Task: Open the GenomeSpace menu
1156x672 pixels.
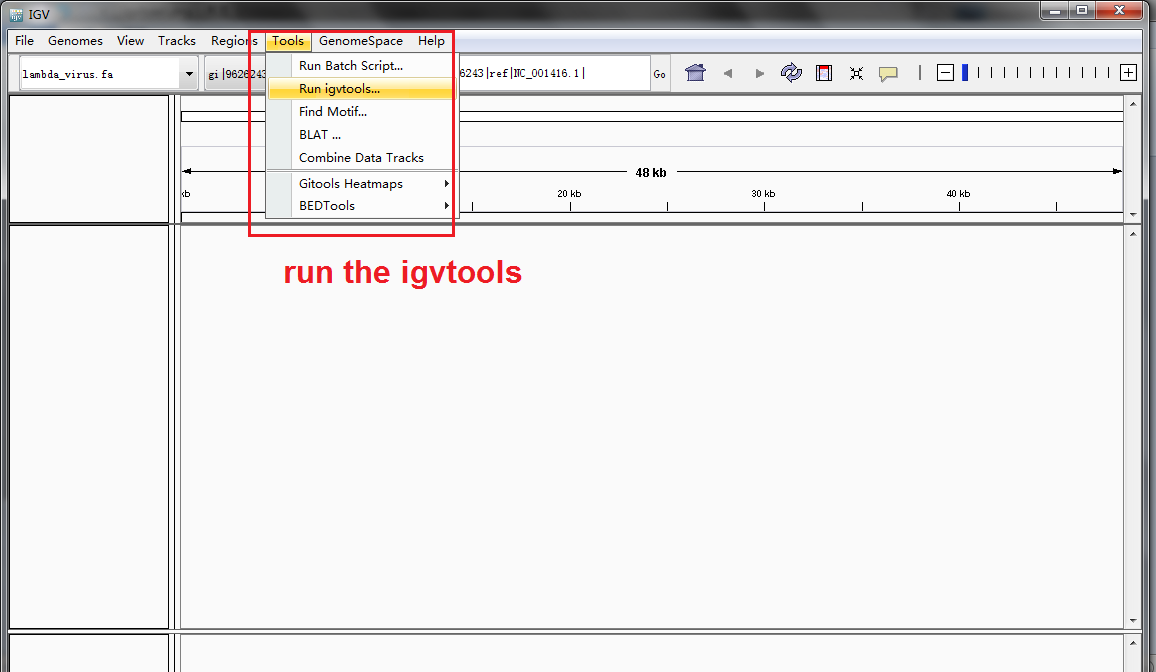Action: (361, 41)
